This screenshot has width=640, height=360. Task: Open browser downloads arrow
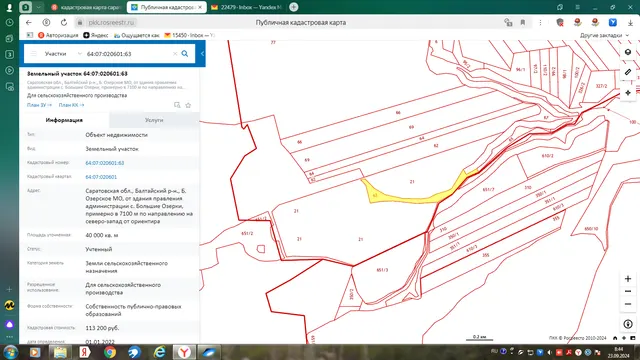pos(630,22)
